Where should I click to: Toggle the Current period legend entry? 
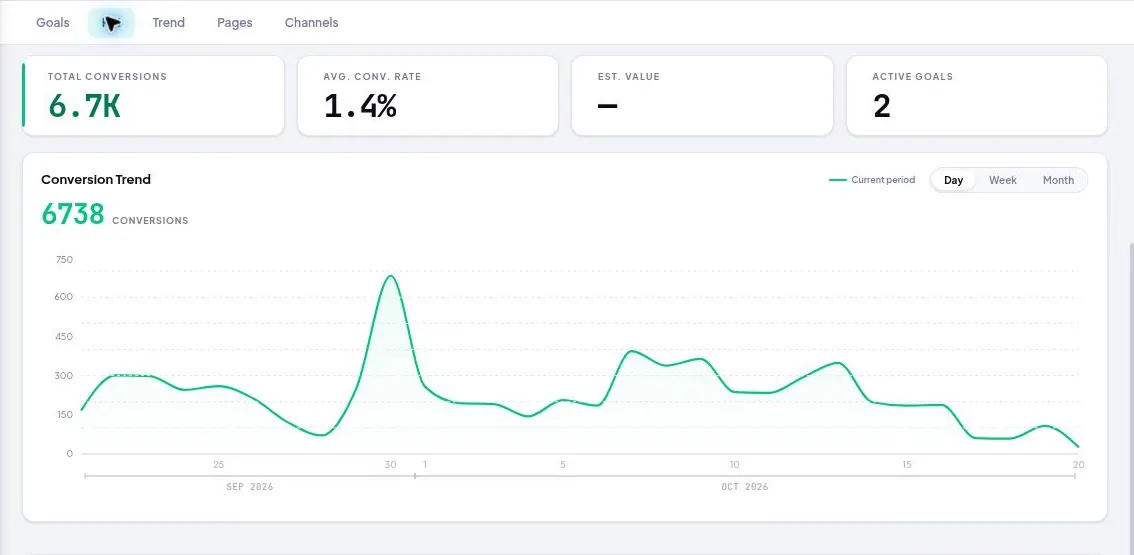point(872,180)
